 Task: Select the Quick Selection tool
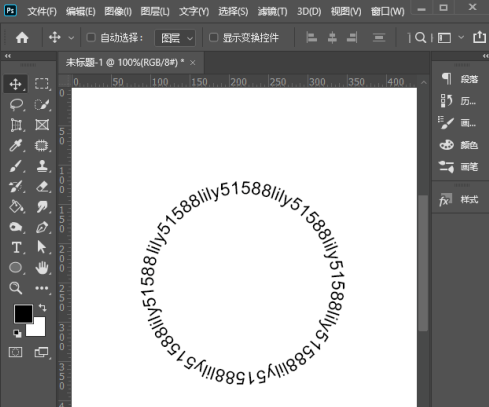(42, 104)
